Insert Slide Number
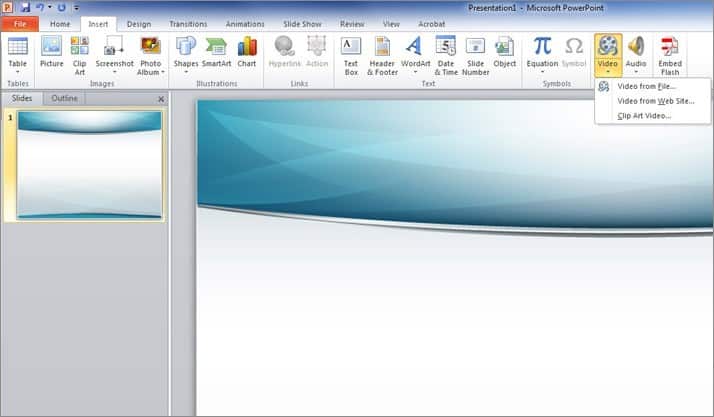This screenshot has height=417, width=714. (x=475, y=51)
